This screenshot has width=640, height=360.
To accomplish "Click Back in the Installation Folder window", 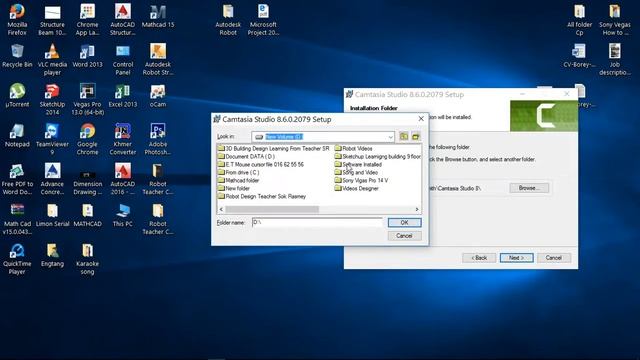I will (x=479, y=258).
